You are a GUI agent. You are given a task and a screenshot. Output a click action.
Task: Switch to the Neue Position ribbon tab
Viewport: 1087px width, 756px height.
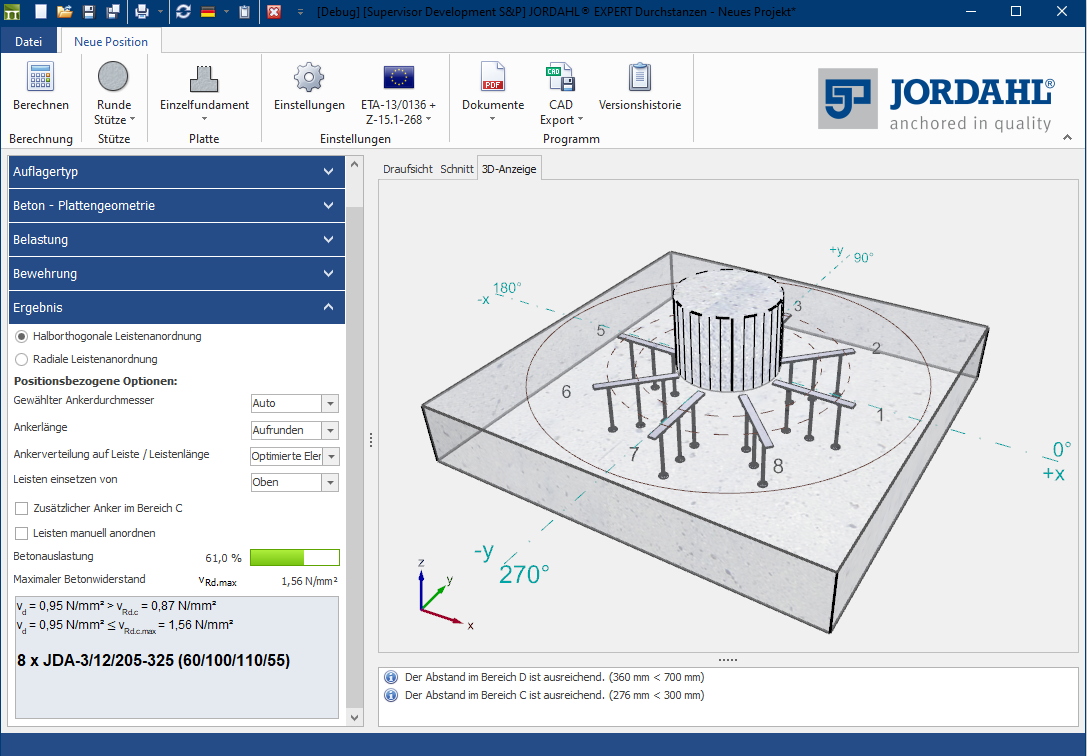pyautogui.click(x=111, y=42)
